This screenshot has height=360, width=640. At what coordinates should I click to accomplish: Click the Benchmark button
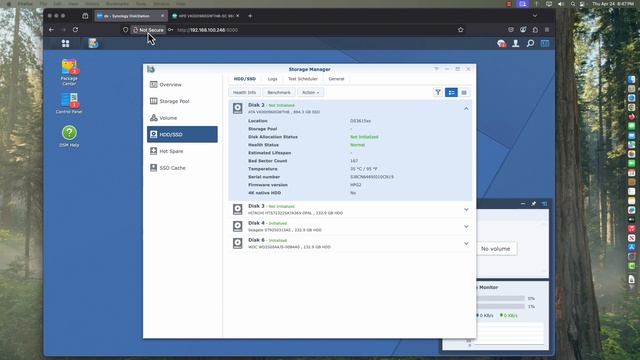coord(279,92)
